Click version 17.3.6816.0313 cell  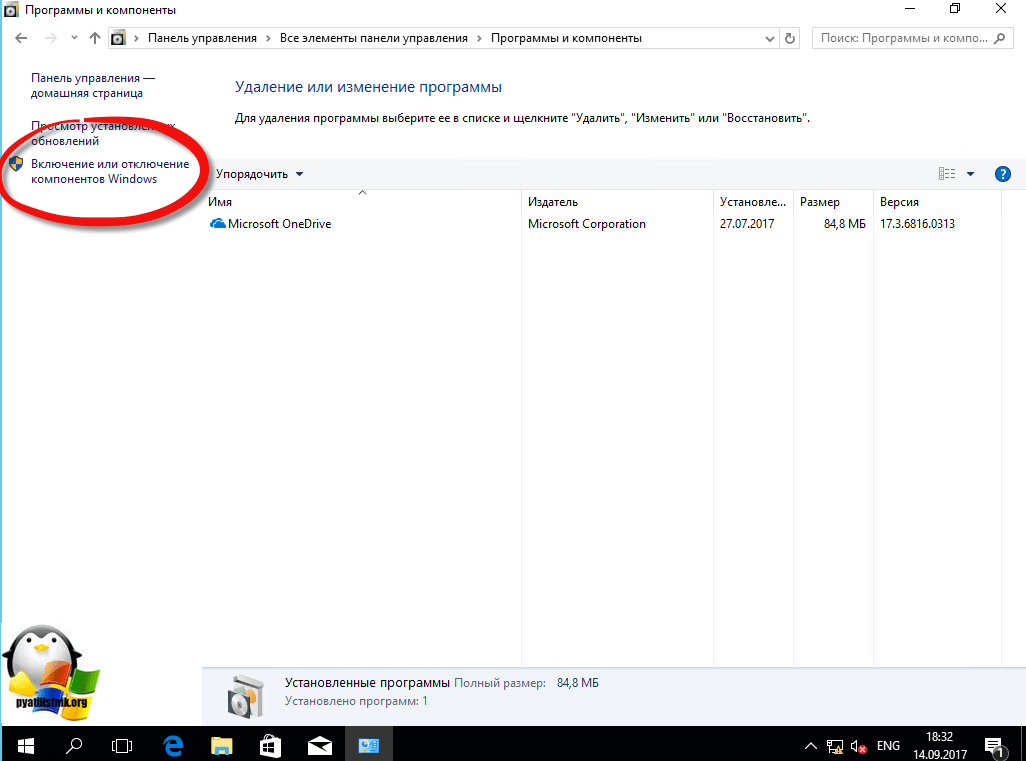917,224
